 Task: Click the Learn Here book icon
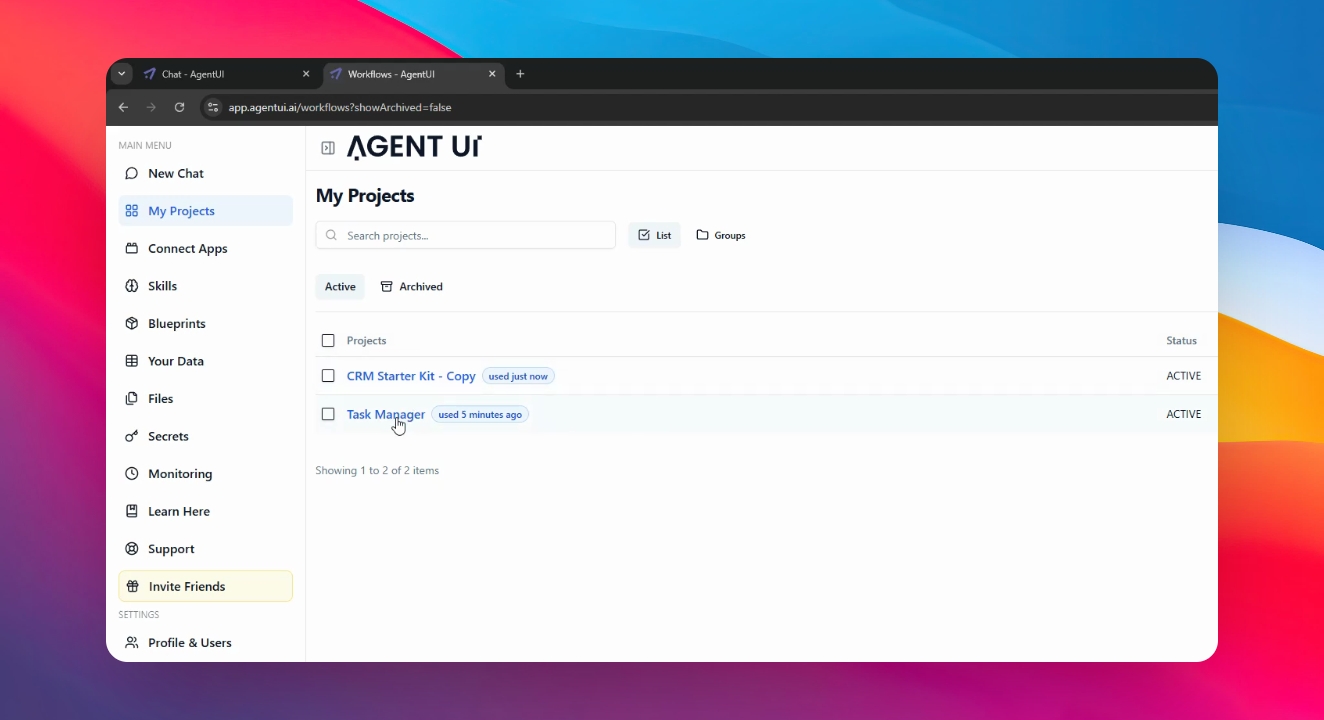(x=131, y=511)
